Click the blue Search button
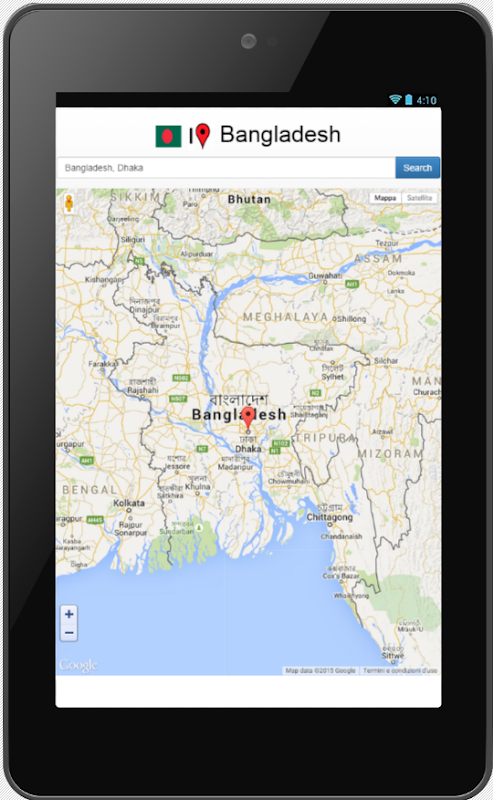 point(417,168)
